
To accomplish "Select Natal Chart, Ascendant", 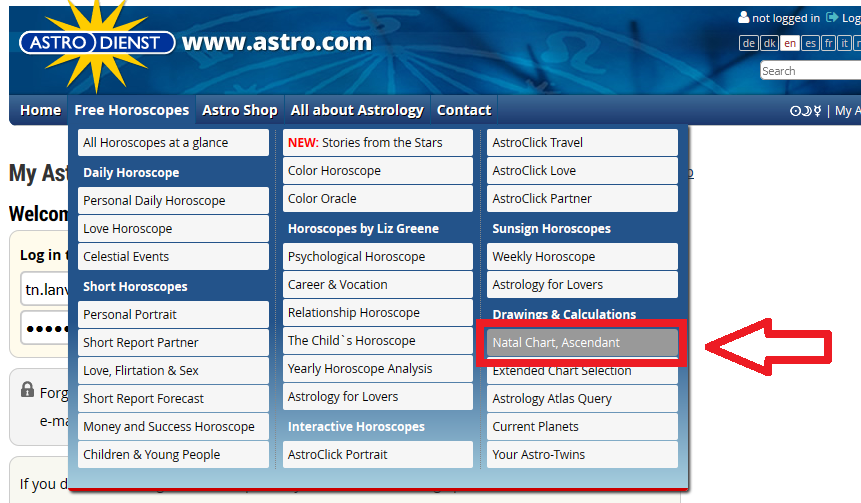I will (x=582, y=343).
